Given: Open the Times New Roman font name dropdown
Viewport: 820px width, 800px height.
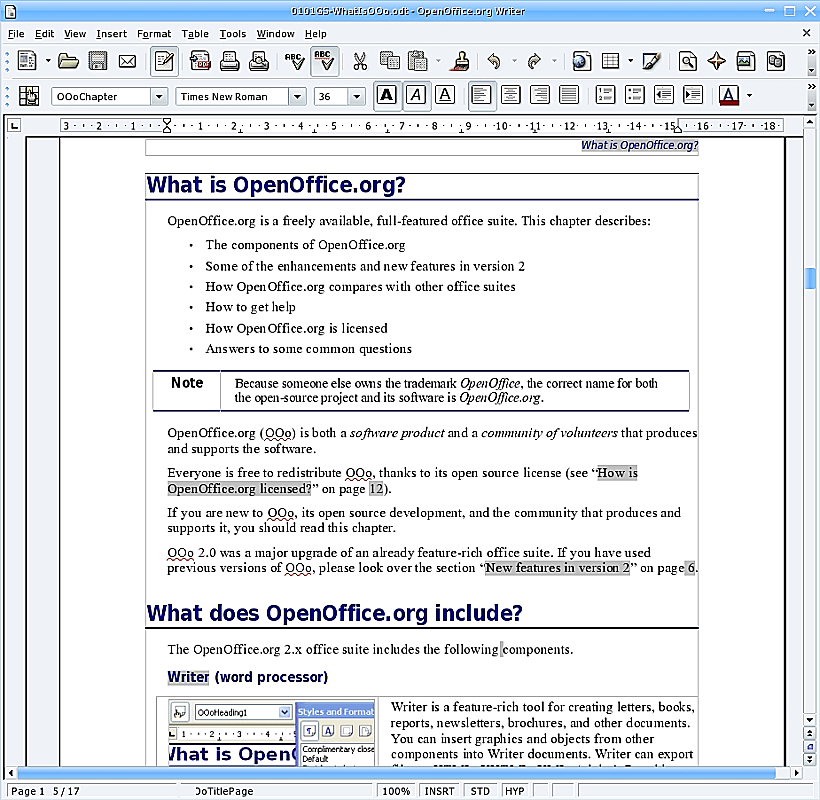Looking at the screenshot, I should click(296, 96).
